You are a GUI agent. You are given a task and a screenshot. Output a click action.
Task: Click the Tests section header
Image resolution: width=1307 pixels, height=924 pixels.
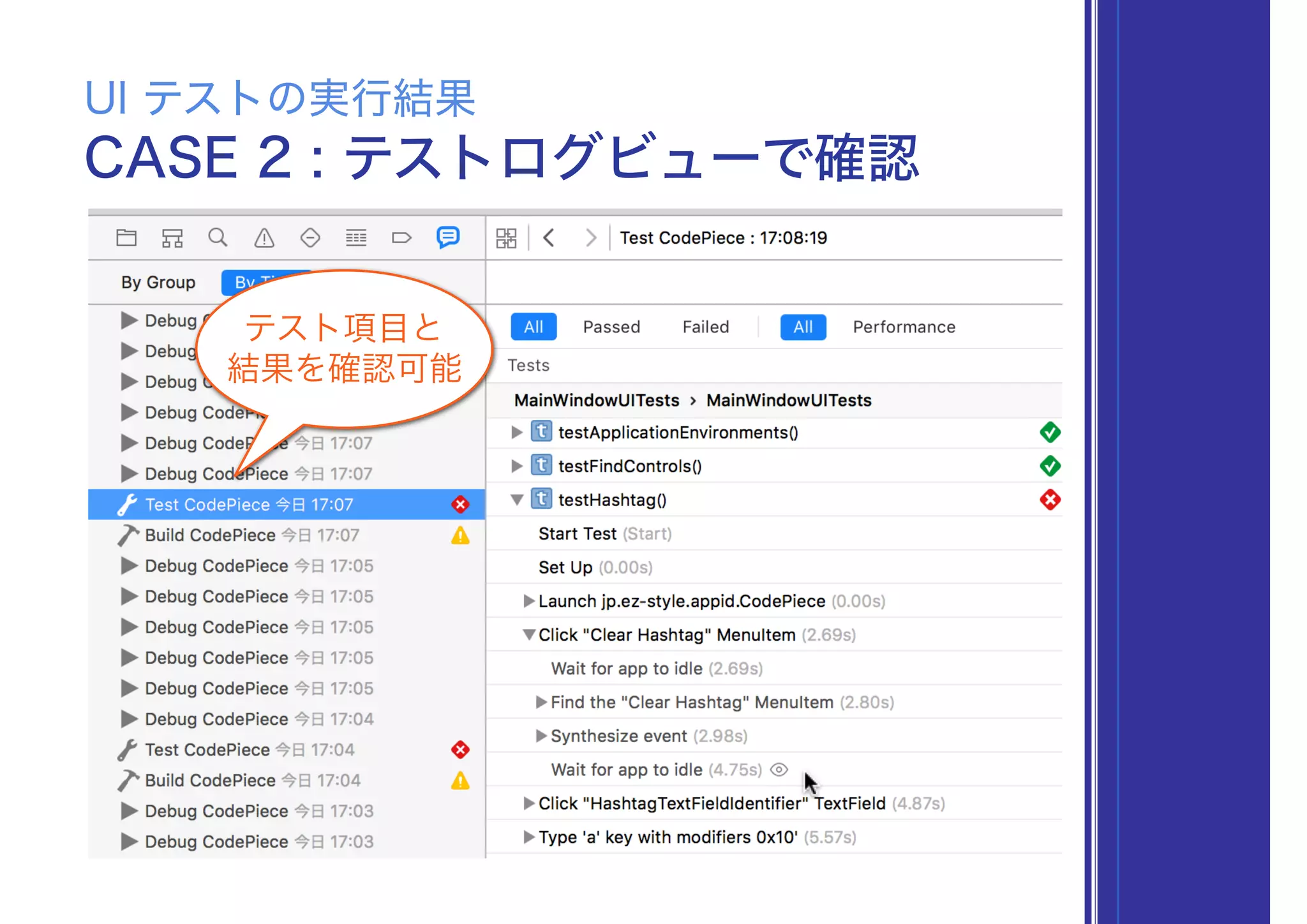528,365
